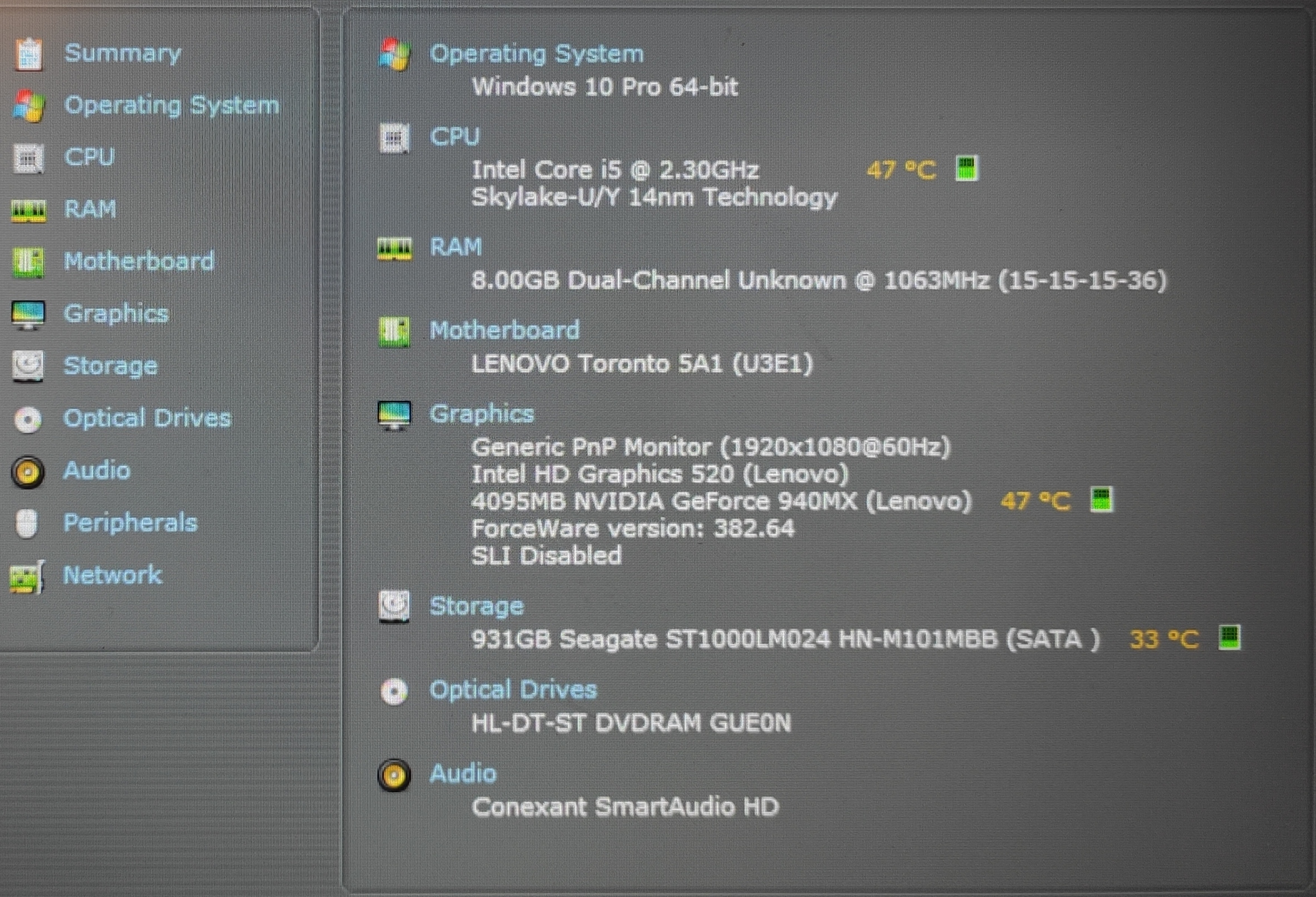1316x897 pixels.
Task: Click the Windows flag icon in summary panel
Action: pos(394,55)
